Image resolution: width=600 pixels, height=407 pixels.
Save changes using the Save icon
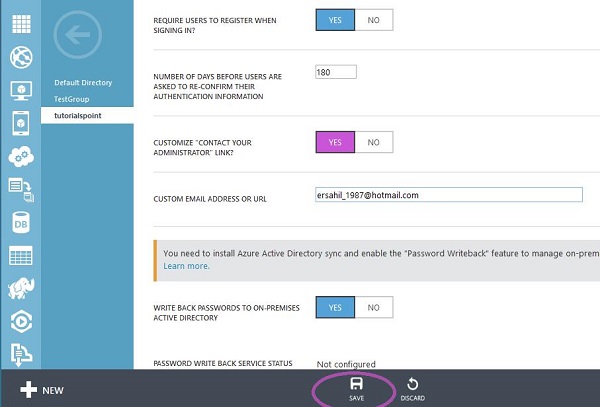357,389
